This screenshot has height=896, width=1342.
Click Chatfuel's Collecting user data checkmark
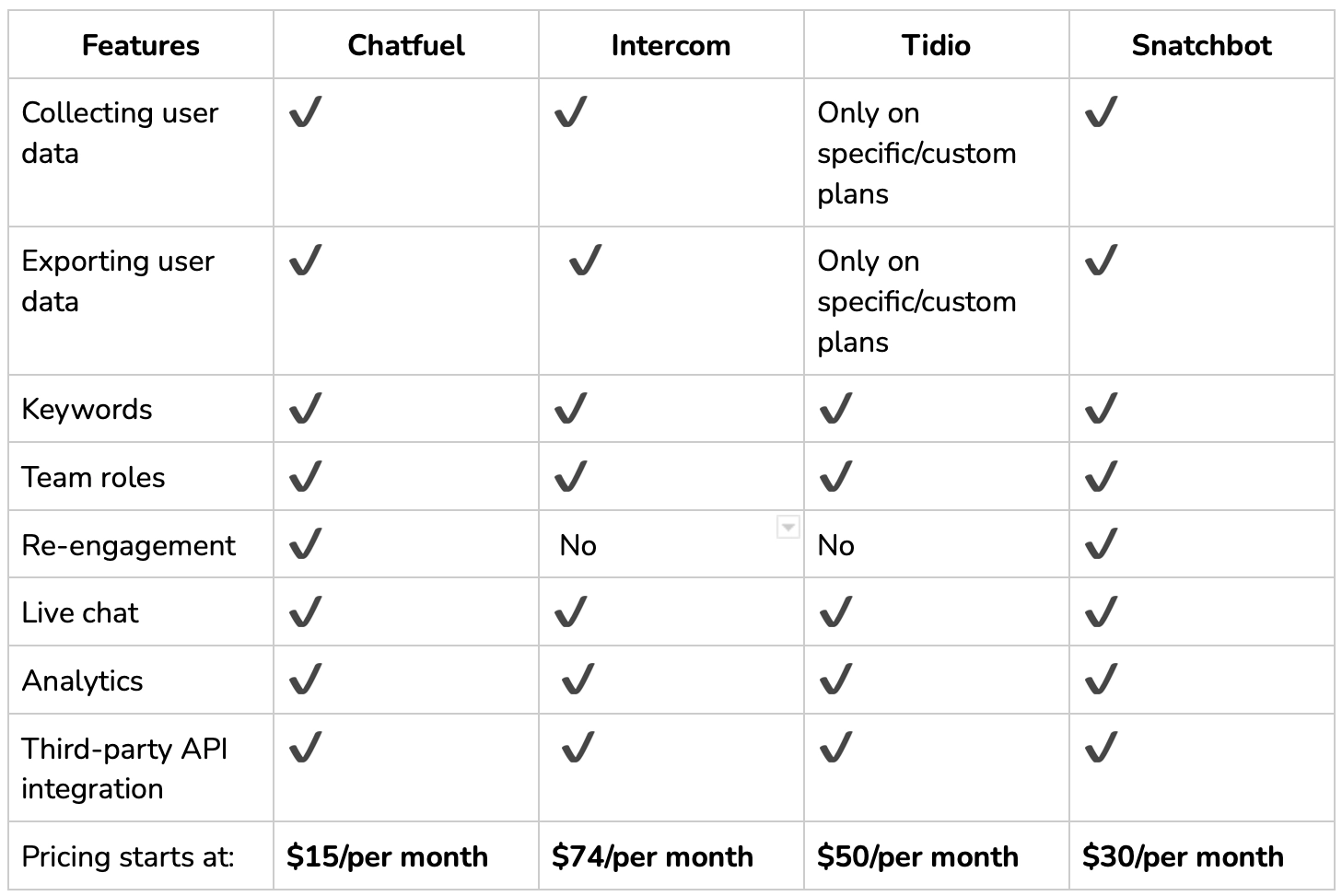305,112
